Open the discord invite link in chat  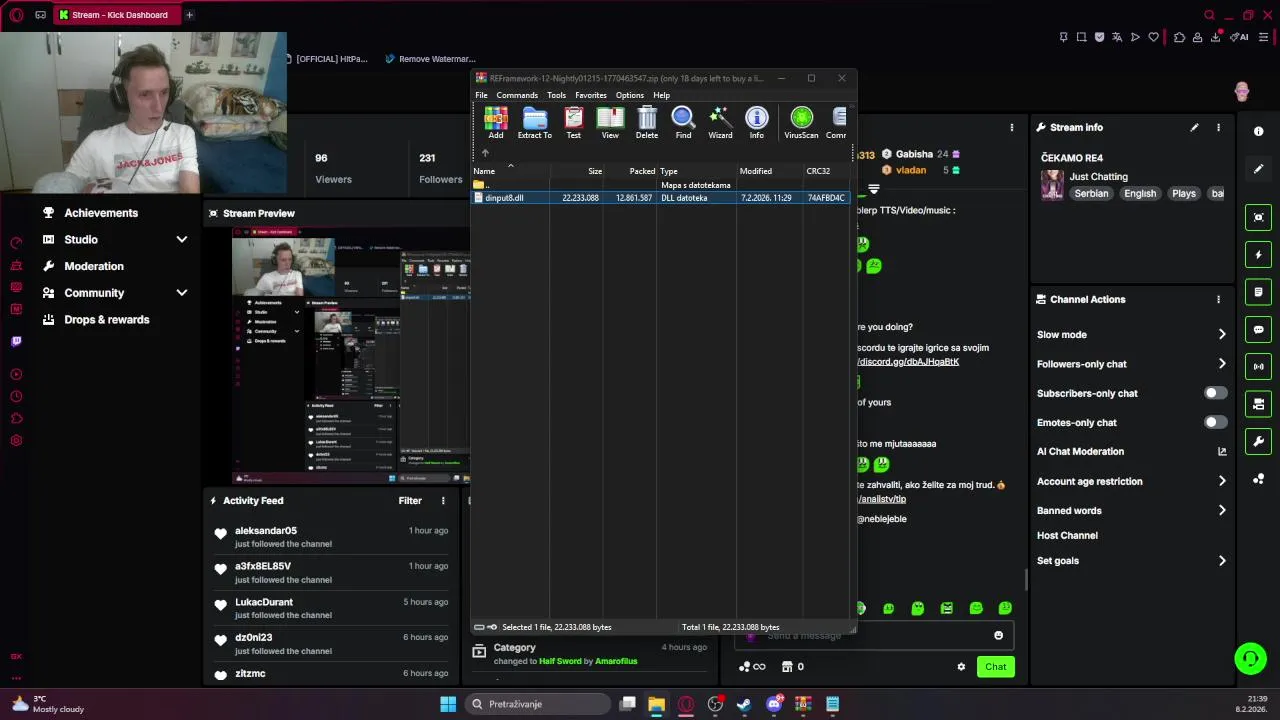tap(908, 362)
